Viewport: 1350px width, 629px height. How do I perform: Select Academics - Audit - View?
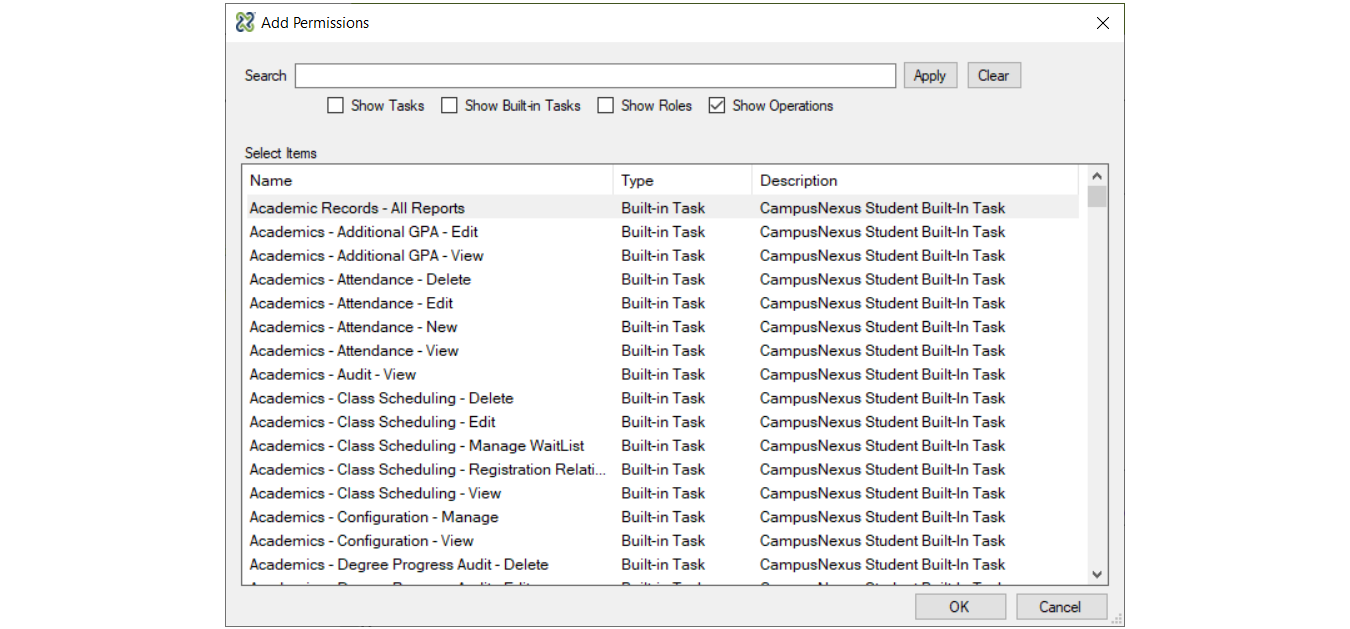coord(661,375)
